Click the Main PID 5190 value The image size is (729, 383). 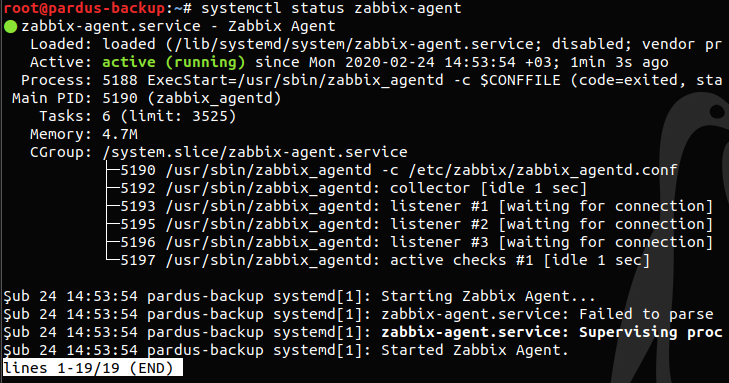[x=192, y=99]
